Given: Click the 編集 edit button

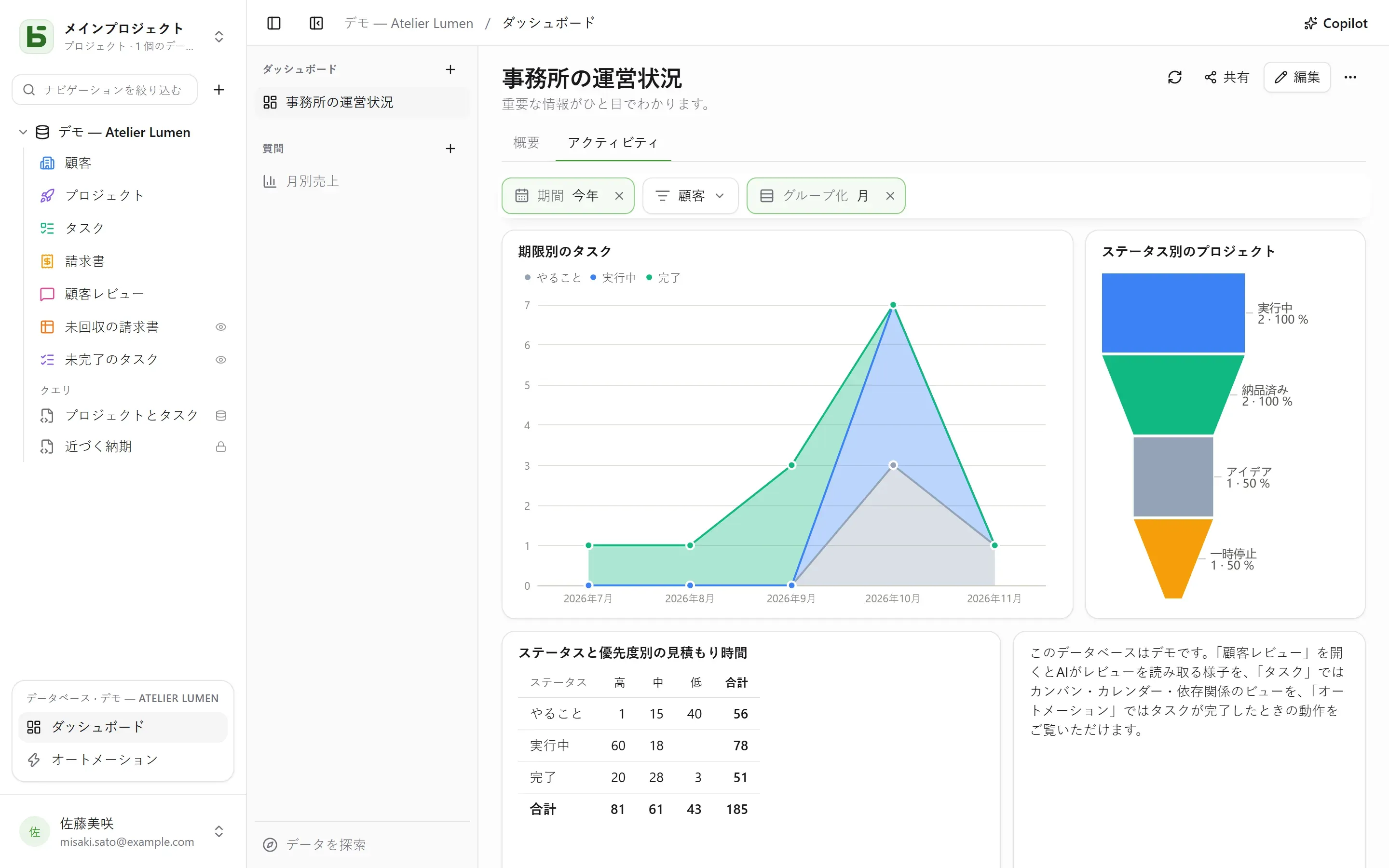Looking at the screenshot, I should 1297,77.
